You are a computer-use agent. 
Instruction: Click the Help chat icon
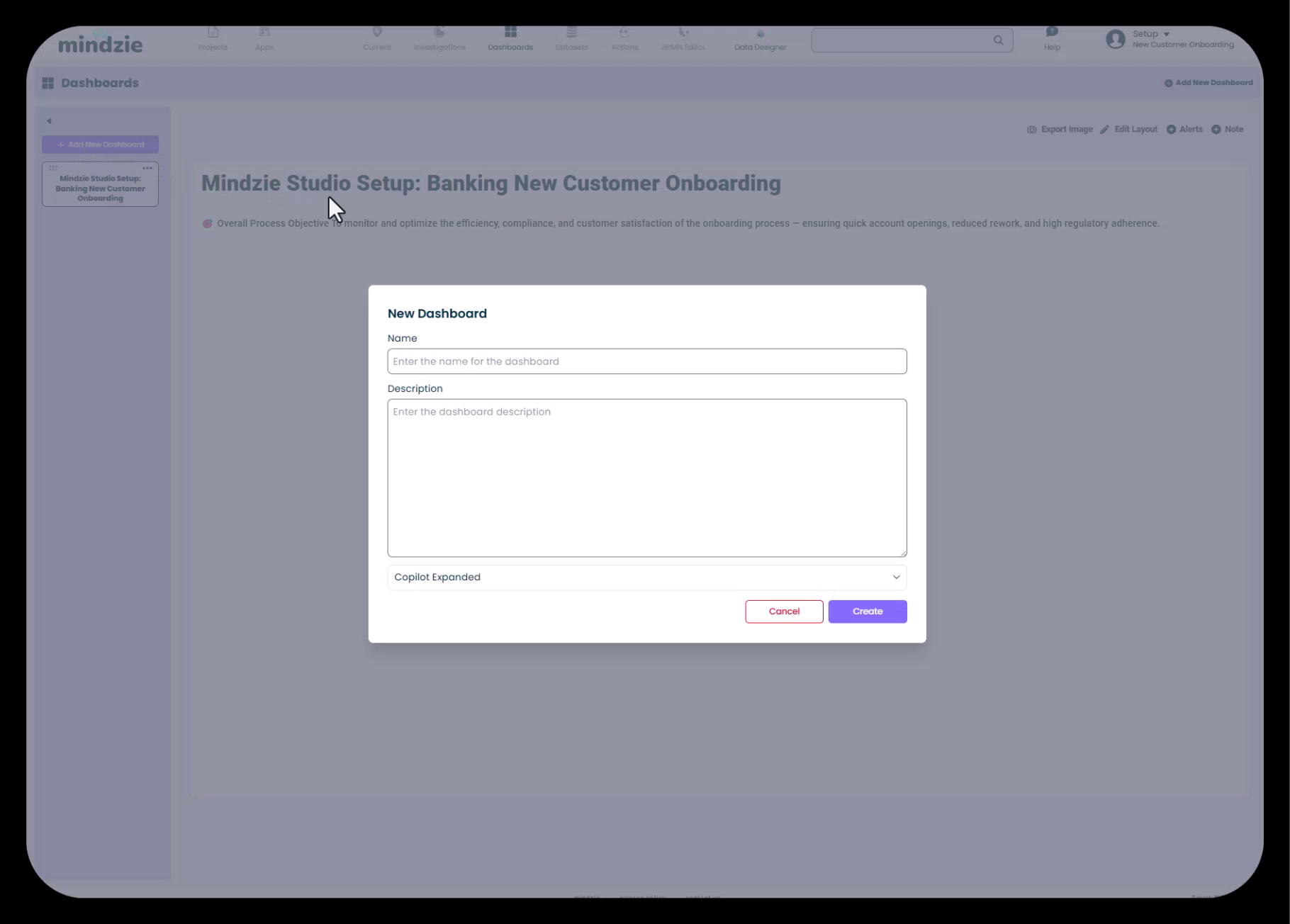pos(1052,32)
